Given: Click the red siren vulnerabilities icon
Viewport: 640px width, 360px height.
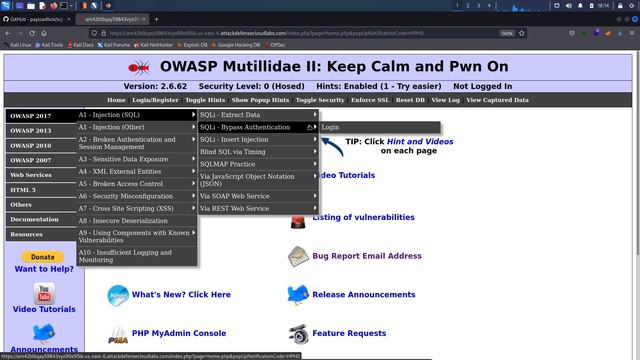Looking at the screenshot, I should (298, 222).
